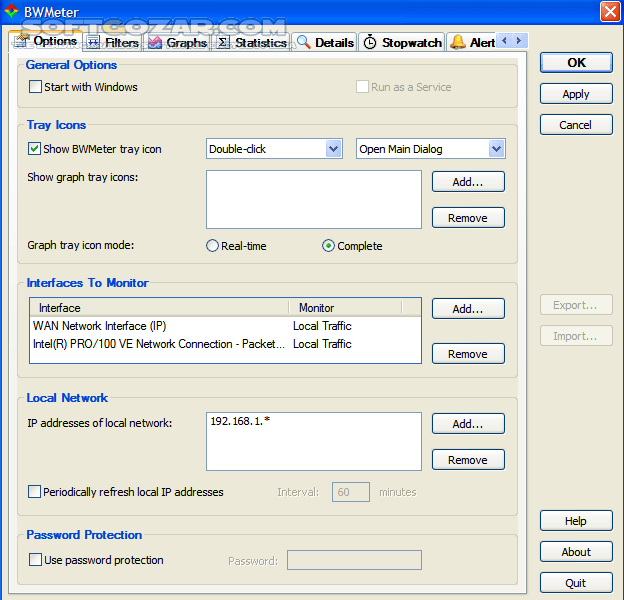Enable Use password protection checkbox
This screenshot has width=624, height=600.
[35, 560]
